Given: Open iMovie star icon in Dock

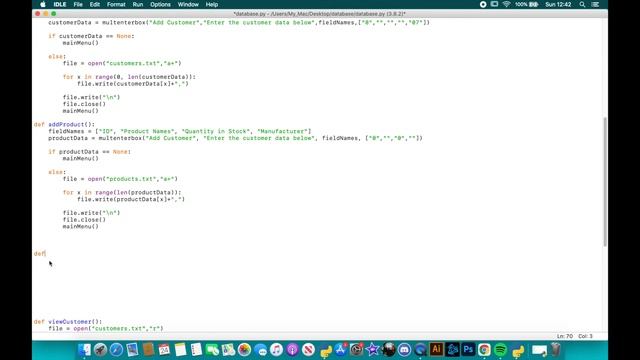Looking at the screenshot, I should pyautogui.click(x=372, y=350).
